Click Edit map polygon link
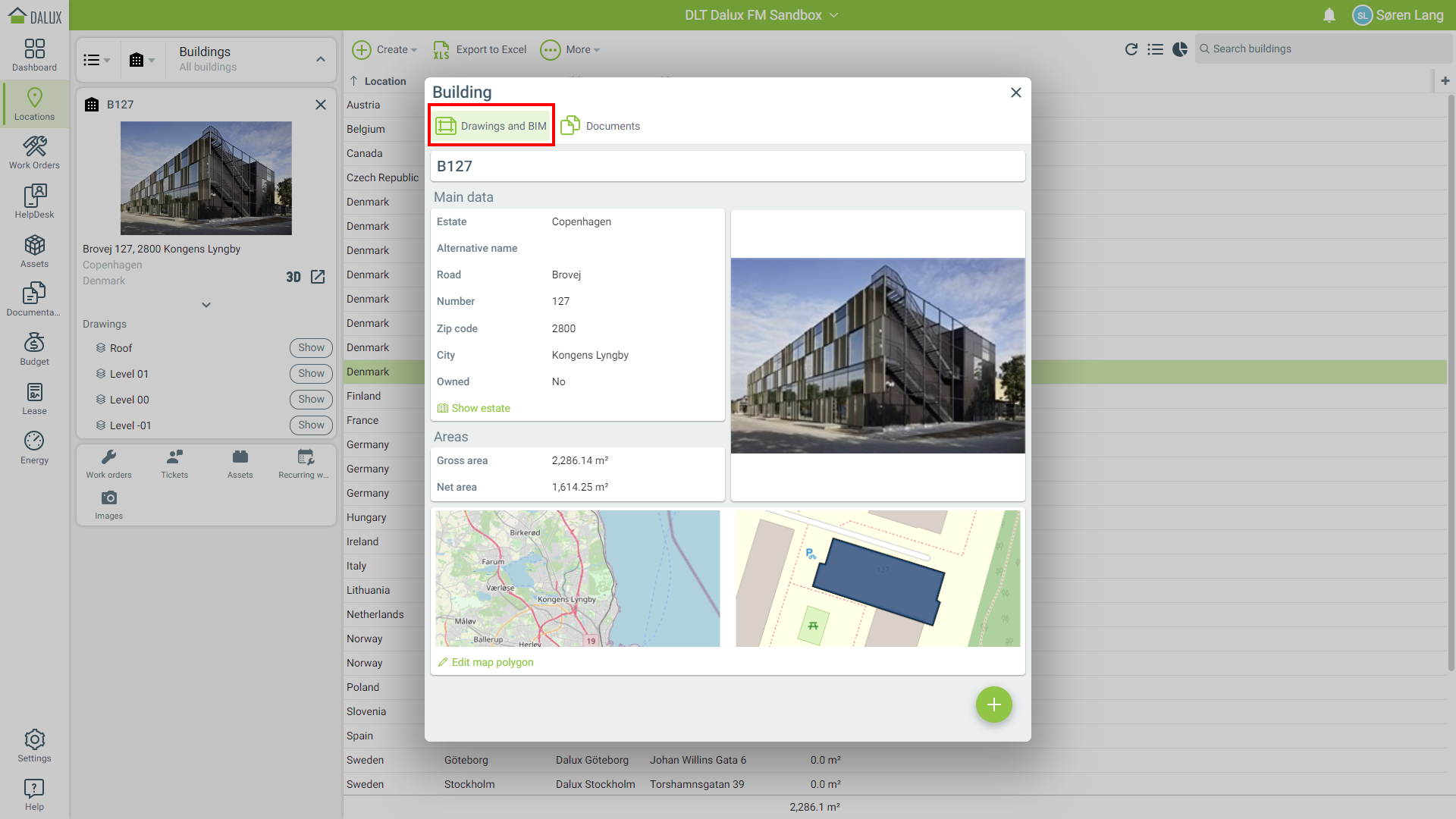The image size is (1456, 819). pyautogui.click(x=491, y=662)
